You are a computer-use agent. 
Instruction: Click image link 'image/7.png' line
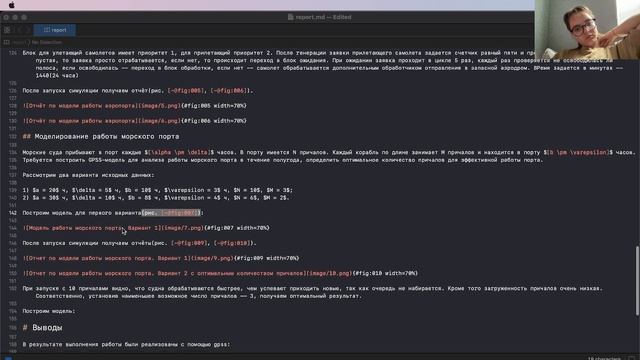pyautogui.click(x=146, y=228)
